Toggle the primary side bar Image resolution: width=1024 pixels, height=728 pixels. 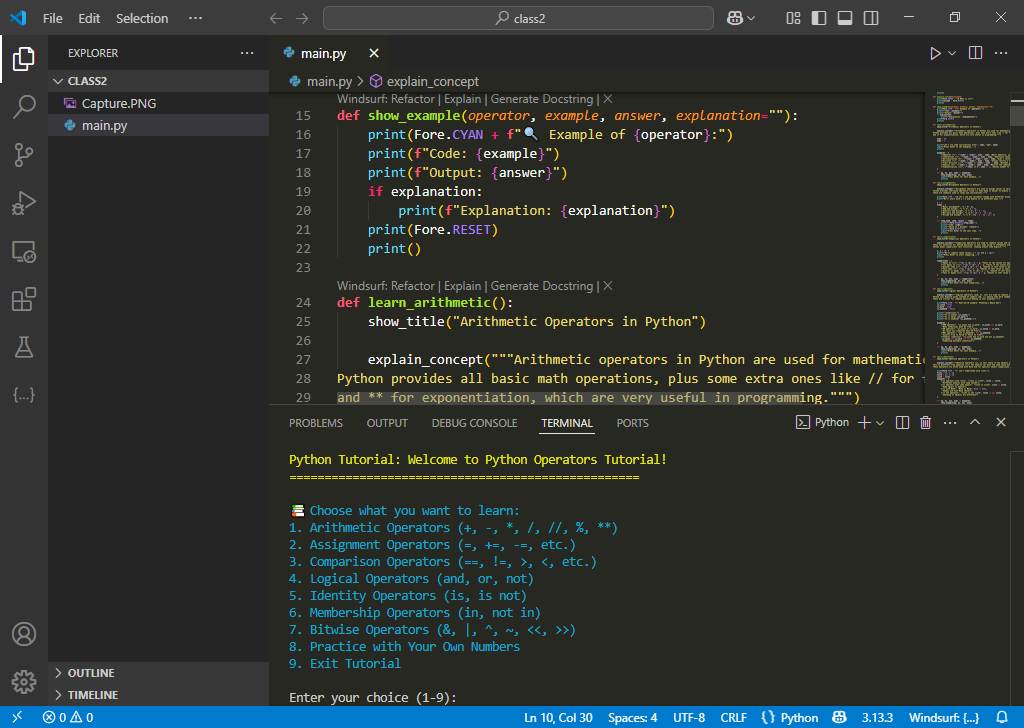818,18
